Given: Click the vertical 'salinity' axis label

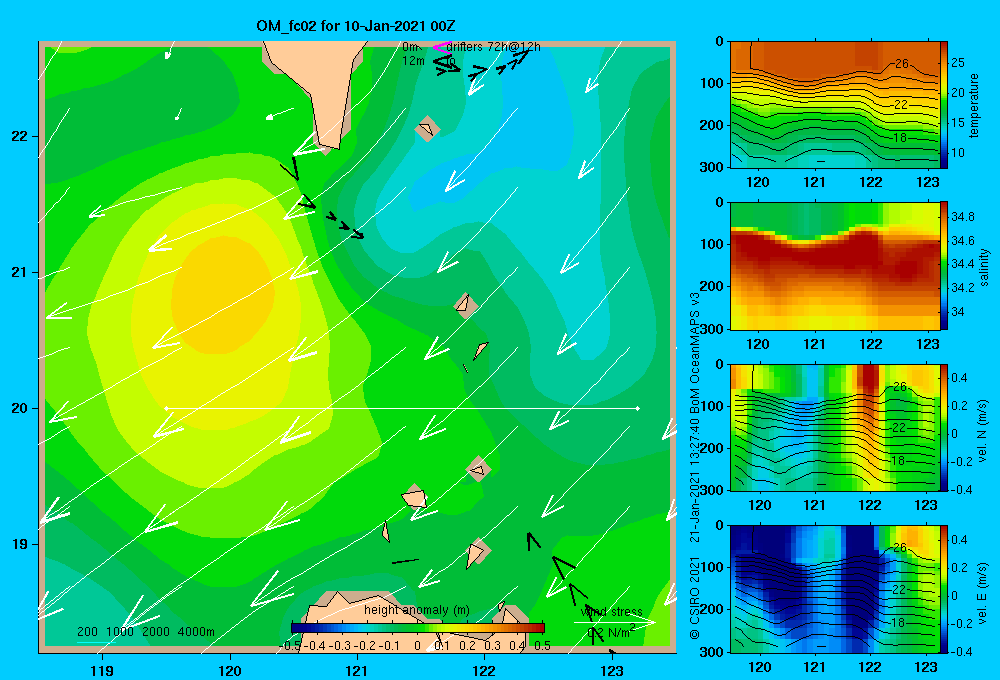Looking at the screenshot, I should pyautogui.click(x=984, y=267).
